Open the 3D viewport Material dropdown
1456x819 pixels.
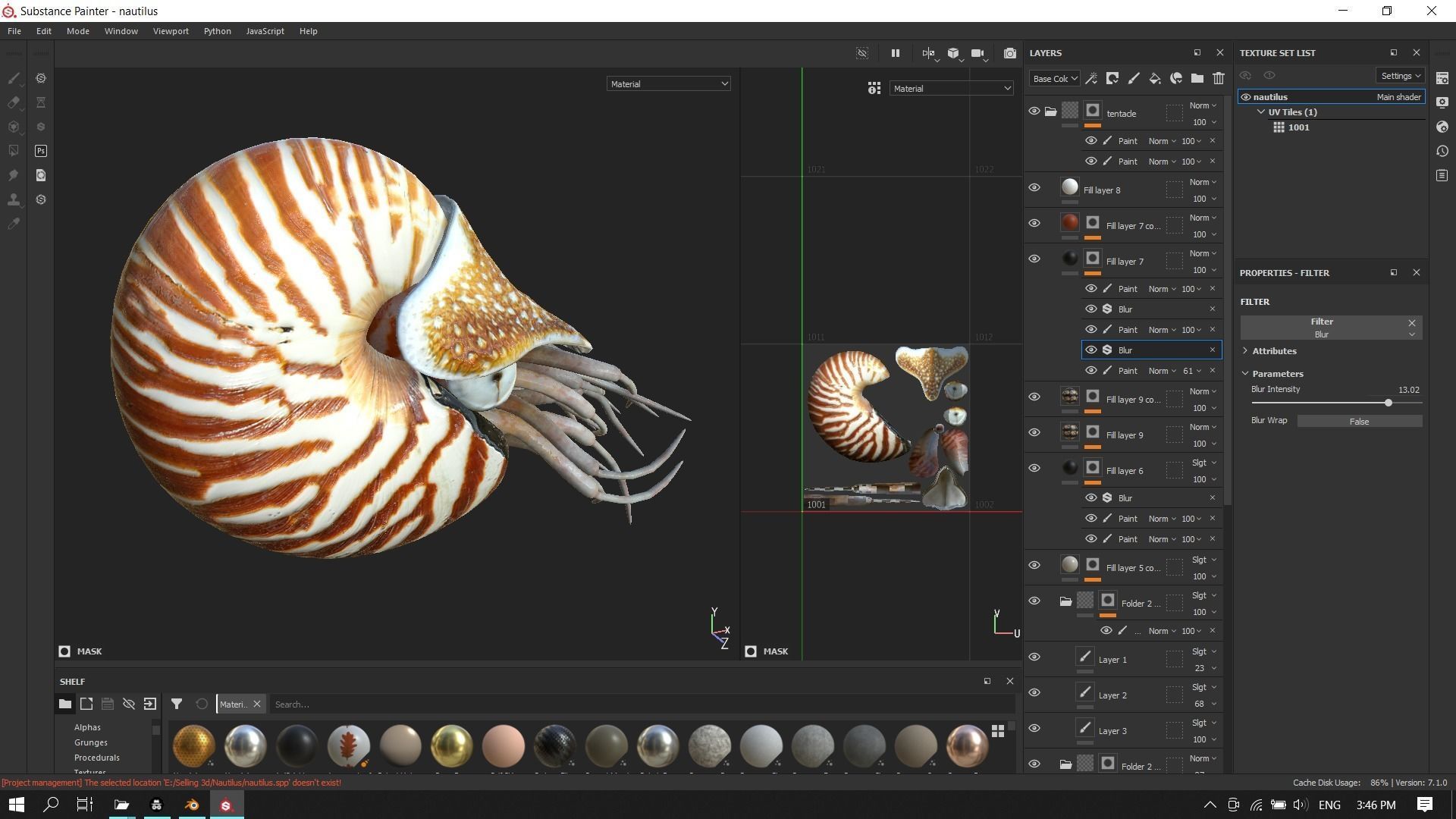pyautogui.click(x=668, y=84)
